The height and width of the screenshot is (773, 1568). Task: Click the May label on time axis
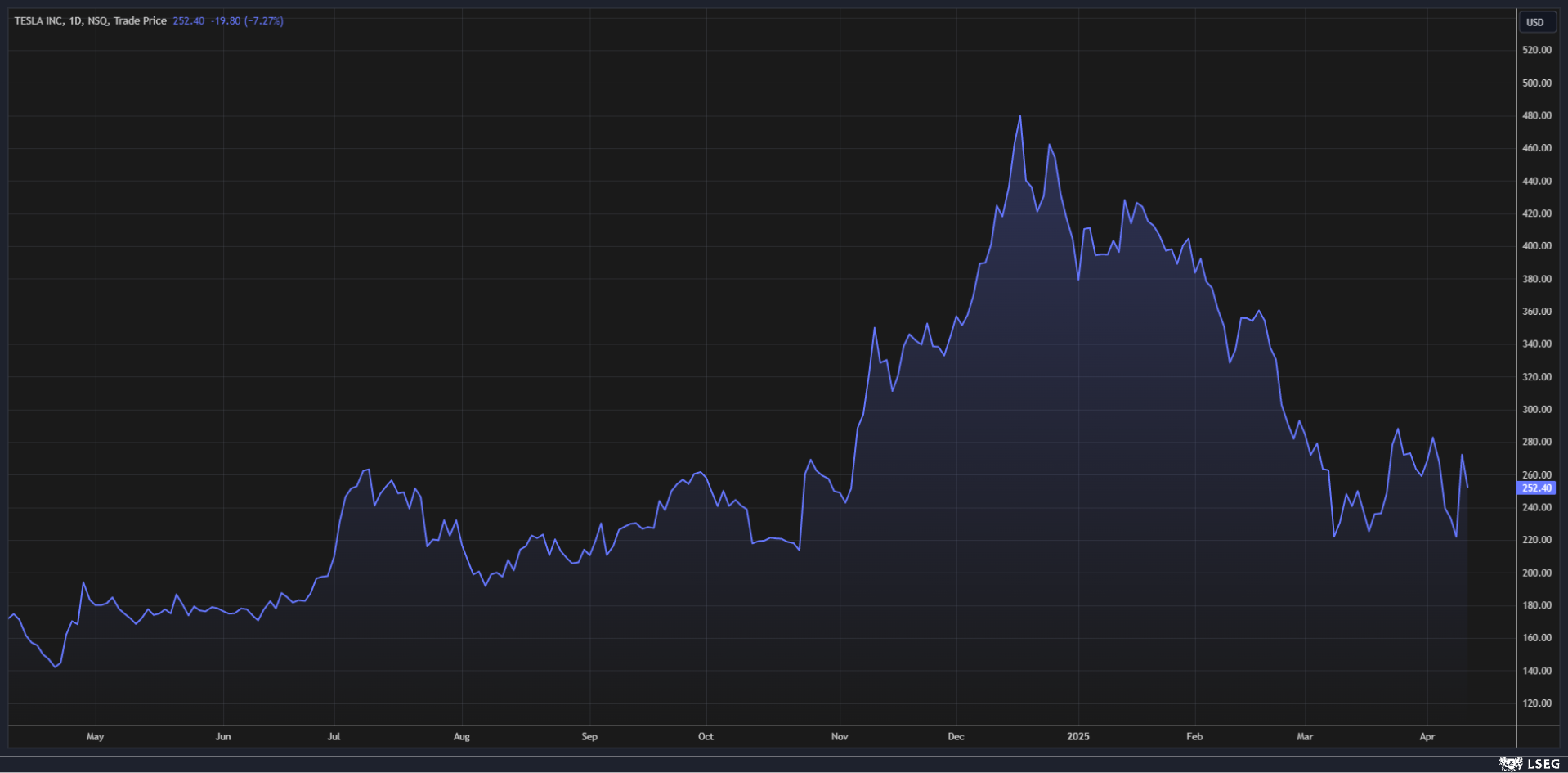95,736
